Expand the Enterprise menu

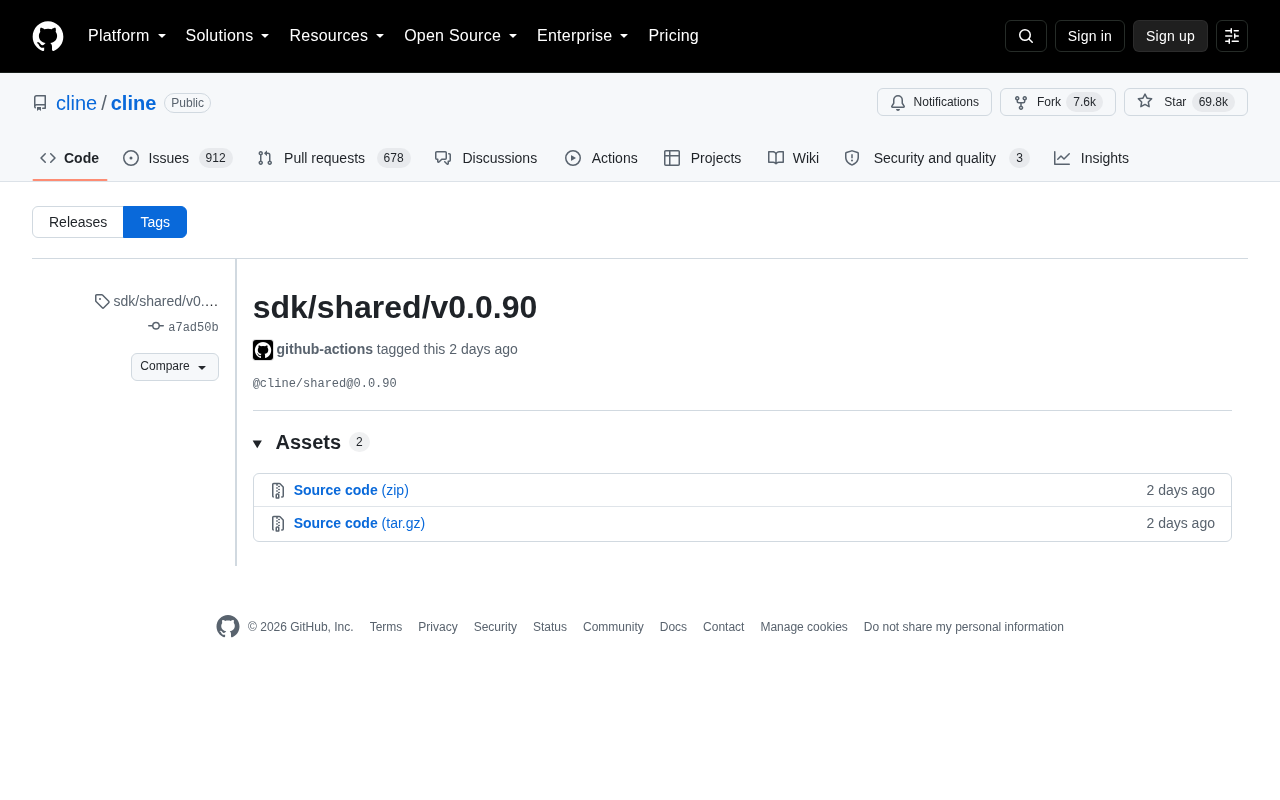coord(583,36)
